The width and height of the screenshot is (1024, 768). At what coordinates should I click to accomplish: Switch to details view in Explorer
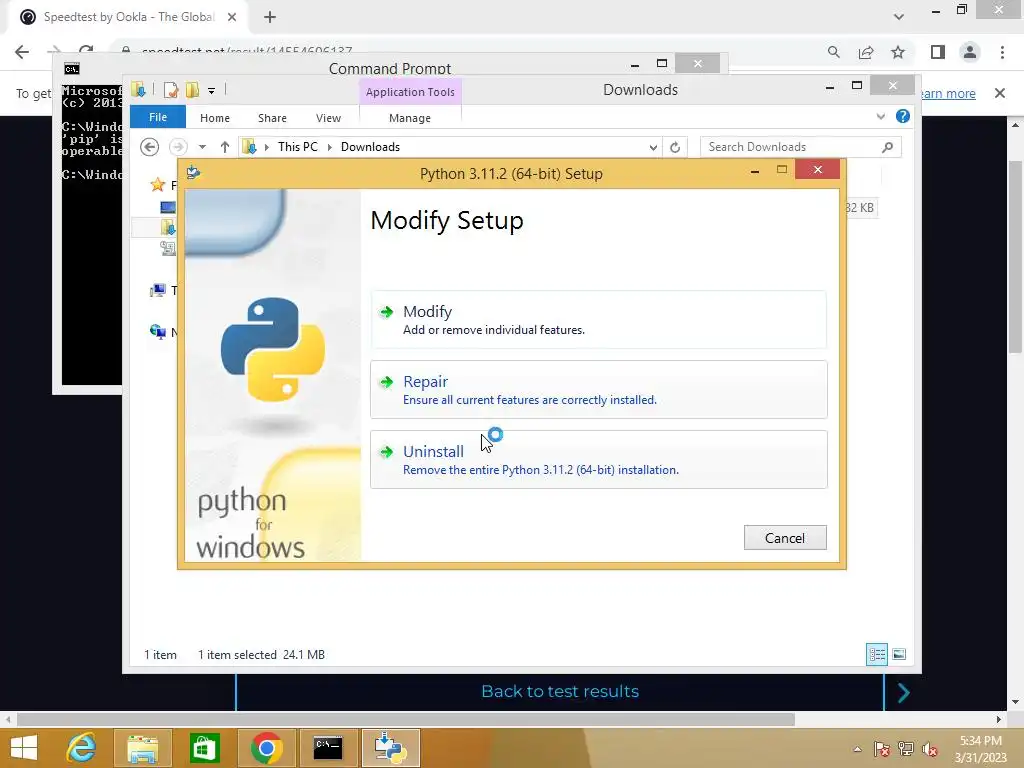point(876,654)
